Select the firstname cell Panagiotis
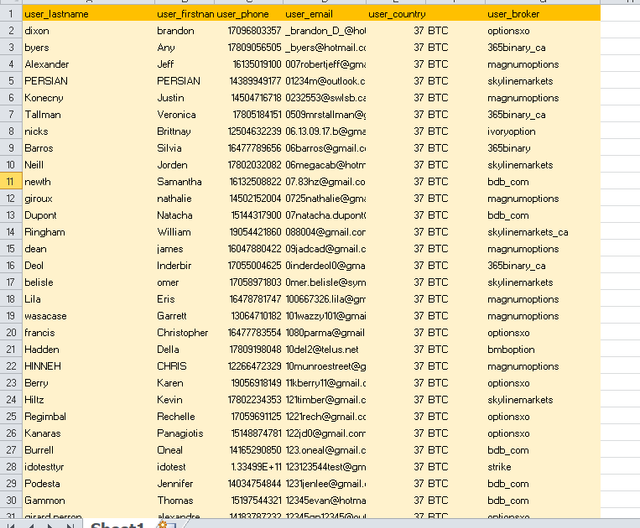Screen dimensions: 640x528 click(x=184, y=433)
